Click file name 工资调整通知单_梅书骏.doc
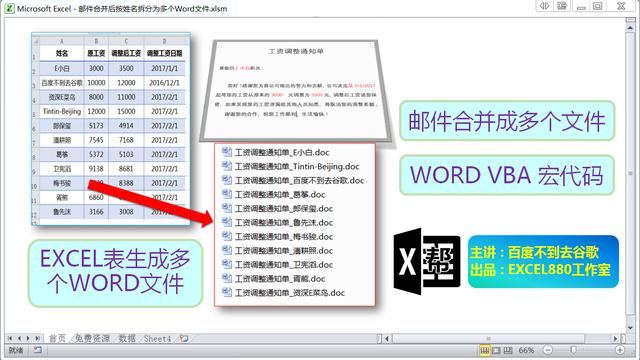Screen dimensions: 640x360 tap(284, 236)
